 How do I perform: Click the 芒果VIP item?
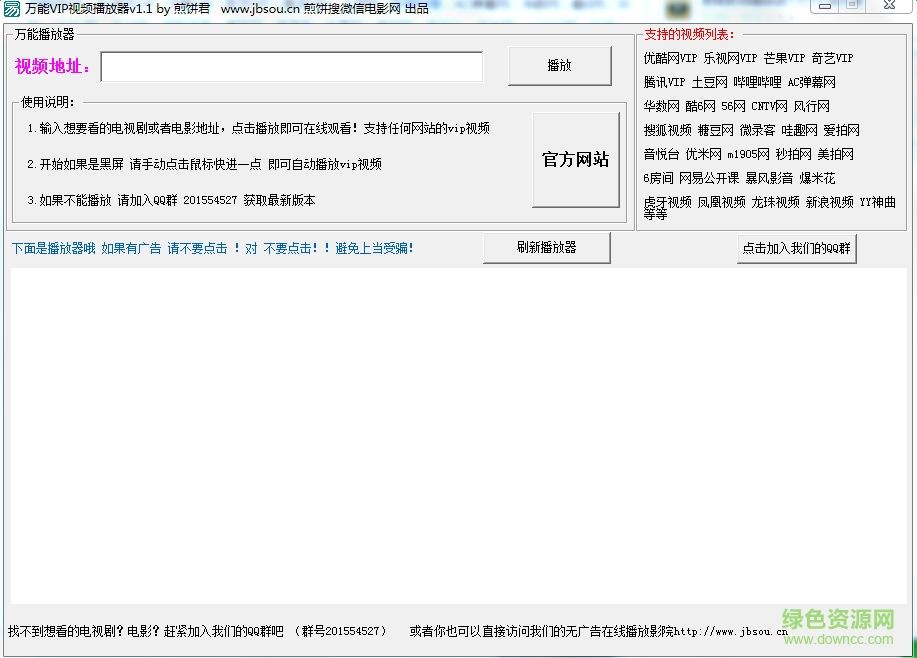click(783, 58)
